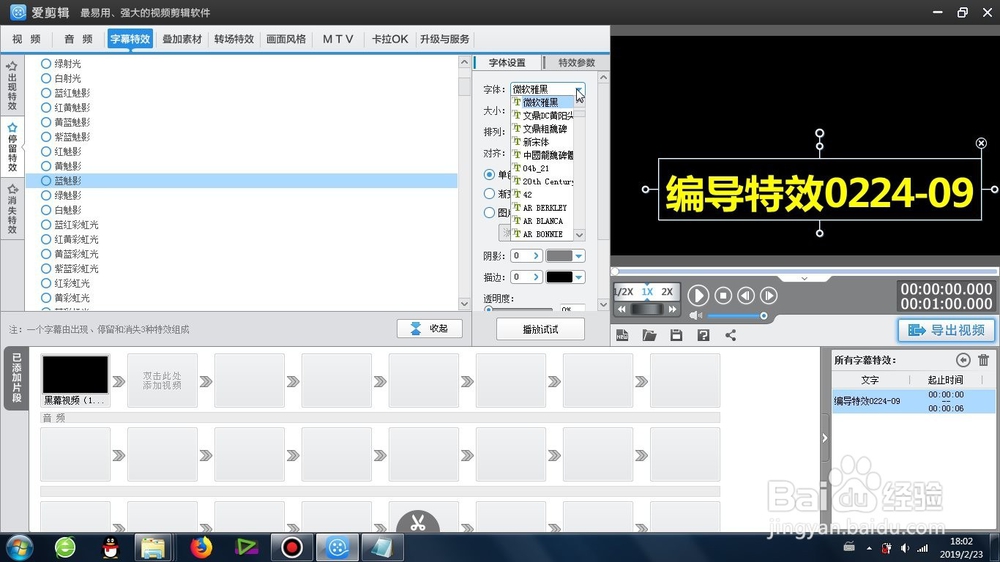Open the stroke color dropdown arrow
Screen dimensions: 1000x562
[x=578, y=277]
